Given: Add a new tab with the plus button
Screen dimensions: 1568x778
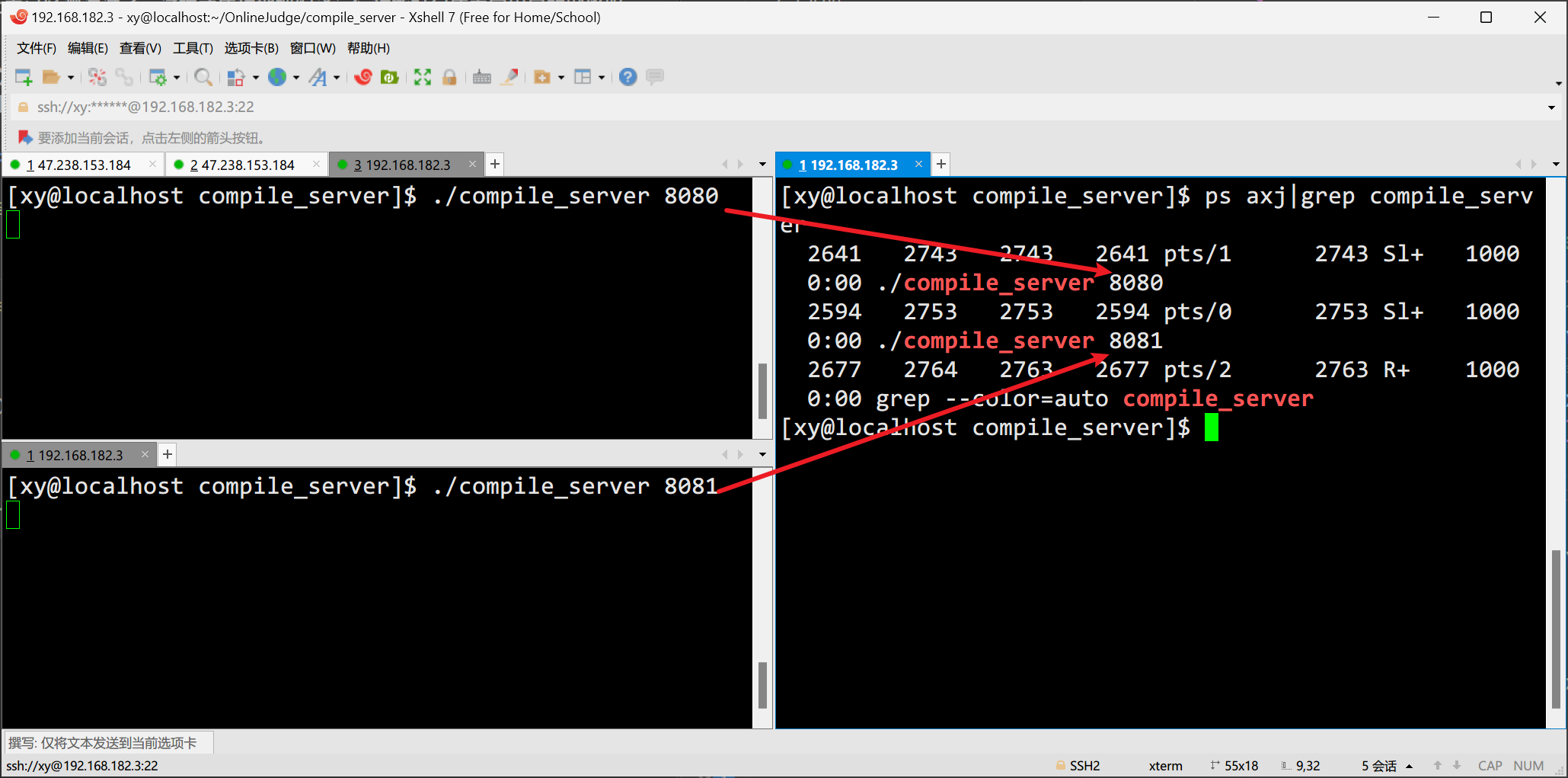Looking at the screenshot, I should [495, 164].
